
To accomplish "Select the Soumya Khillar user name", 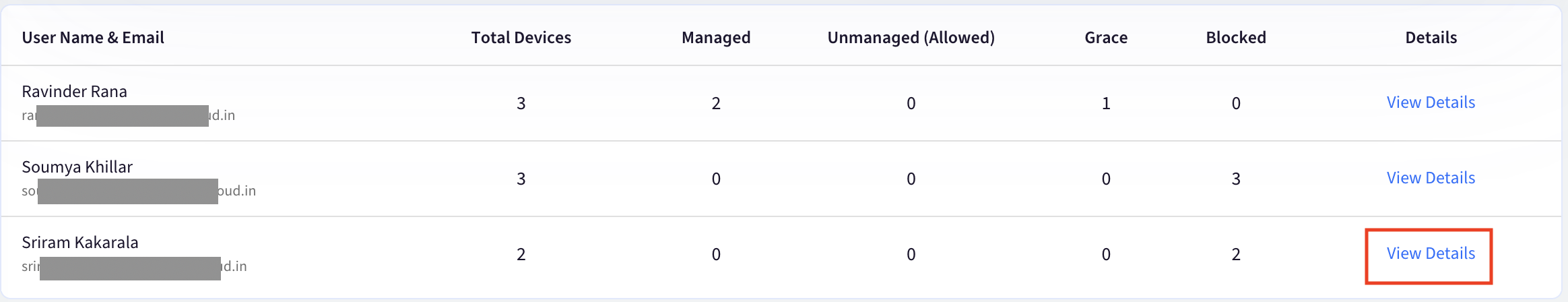I will (77, 167).
